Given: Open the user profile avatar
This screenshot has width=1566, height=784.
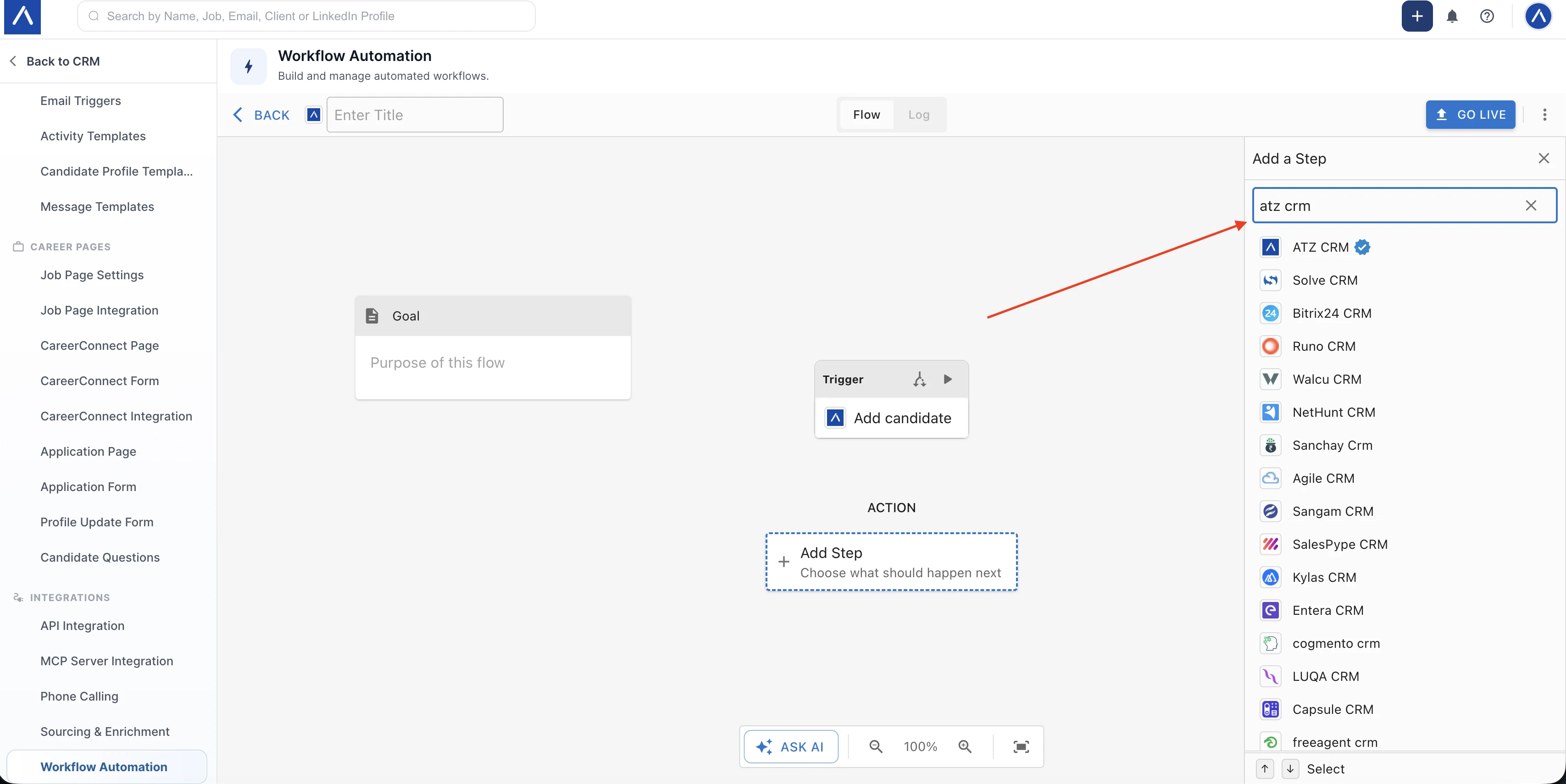Looking at the screenshot, I should [x=1538, y=17].
